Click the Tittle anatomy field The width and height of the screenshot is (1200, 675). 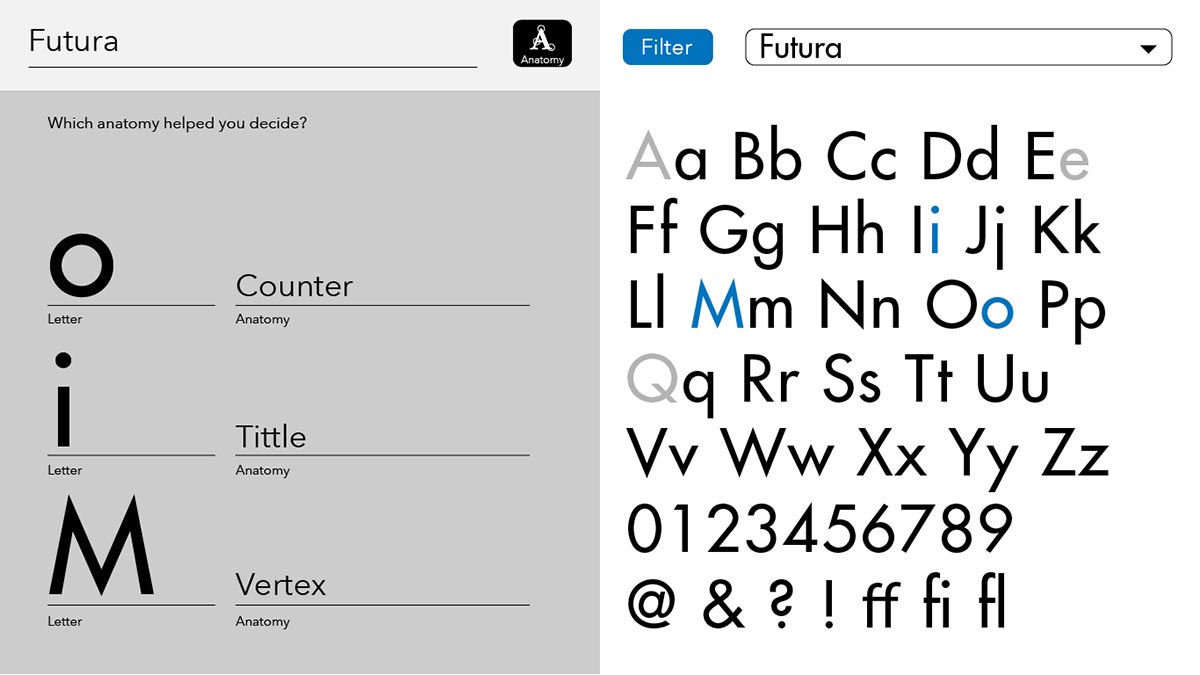(x=382, y=437)
